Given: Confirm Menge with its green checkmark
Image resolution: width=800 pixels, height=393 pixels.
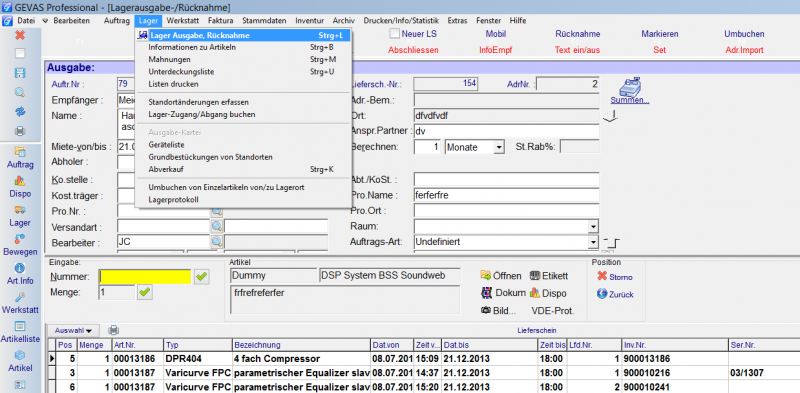Looking at the screenshot, I should 145,292.
